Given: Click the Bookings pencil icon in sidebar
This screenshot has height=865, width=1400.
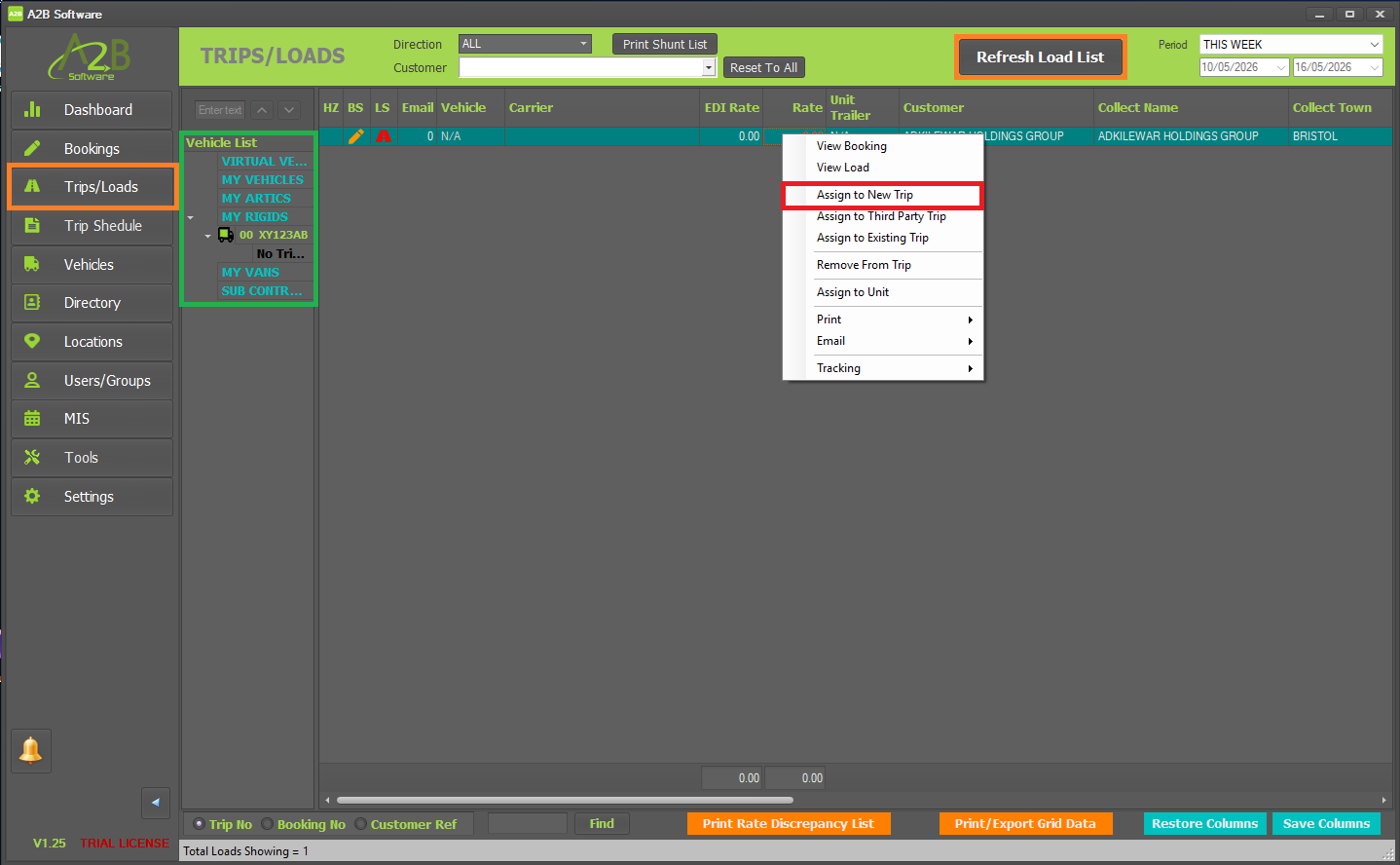Looking at the screenshot, I should [x=32, y=148].
